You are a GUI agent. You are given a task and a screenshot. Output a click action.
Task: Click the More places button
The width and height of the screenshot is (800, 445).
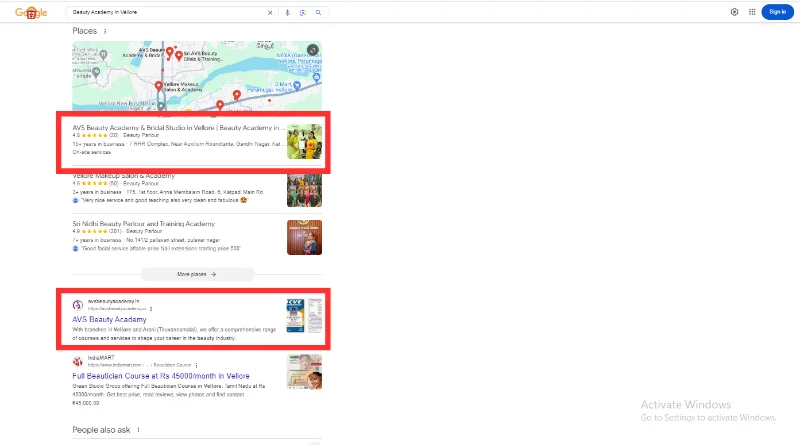pyautogui.click(x=197, y=274)
